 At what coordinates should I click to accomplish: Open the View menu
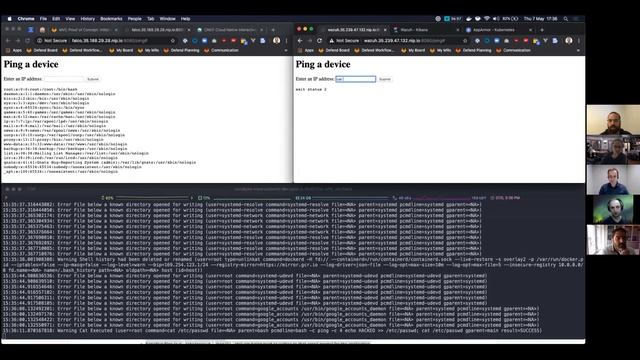(70, 19)
